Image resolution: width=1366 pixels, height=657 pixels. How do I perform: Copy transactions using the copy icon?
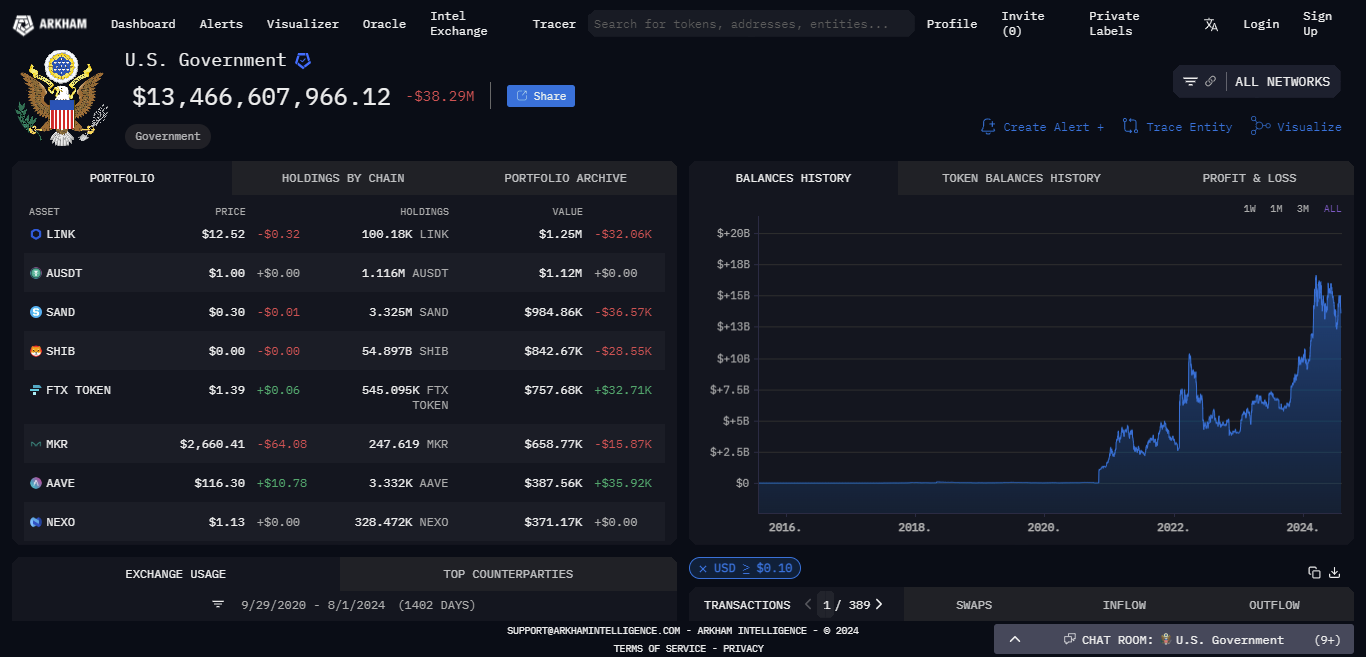click(1314, 572)
